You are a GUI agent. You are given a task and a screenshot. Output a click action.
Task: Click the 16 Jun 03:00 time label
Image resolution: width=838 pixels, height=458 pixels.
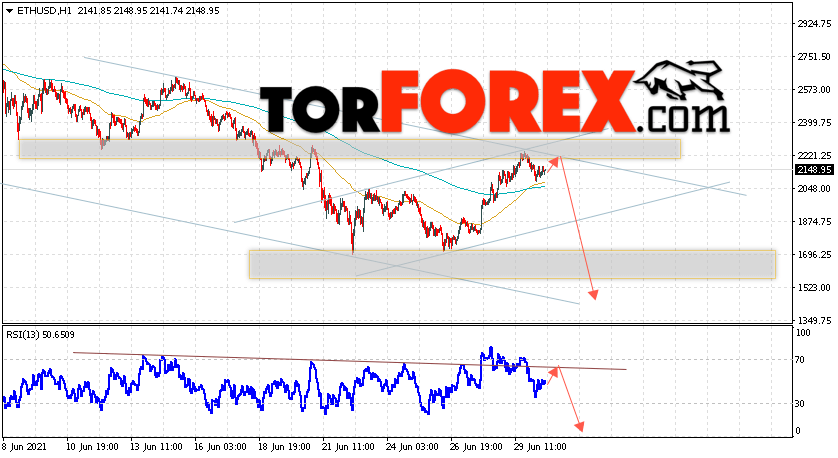[x=220, y=447]
